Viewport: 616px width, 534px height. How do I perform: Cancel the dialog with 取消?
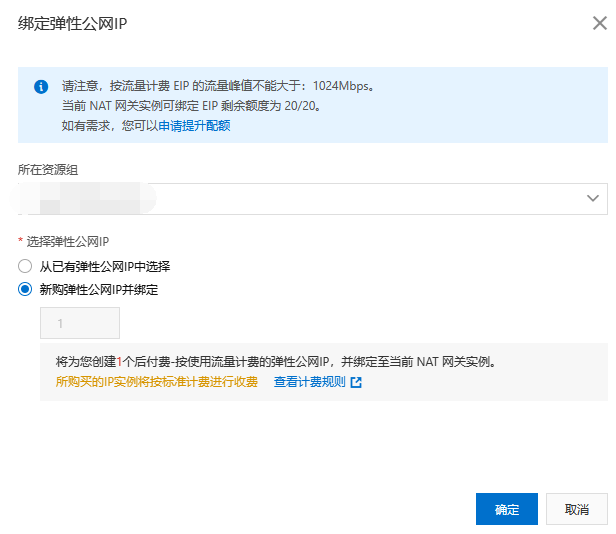577,509
